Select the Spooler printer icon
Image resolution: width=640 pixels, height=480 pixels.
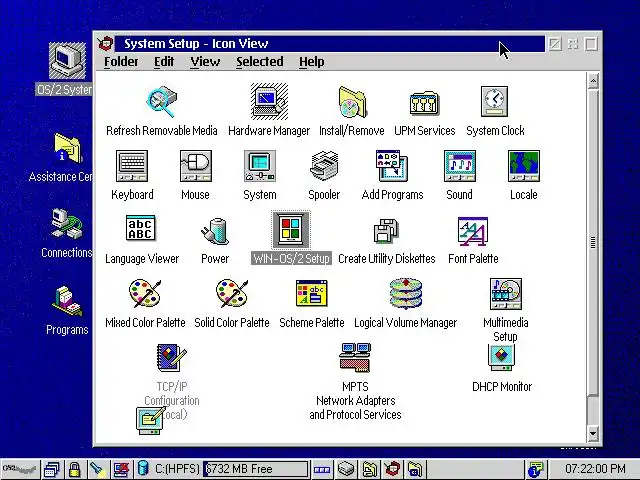coord(324,165)
